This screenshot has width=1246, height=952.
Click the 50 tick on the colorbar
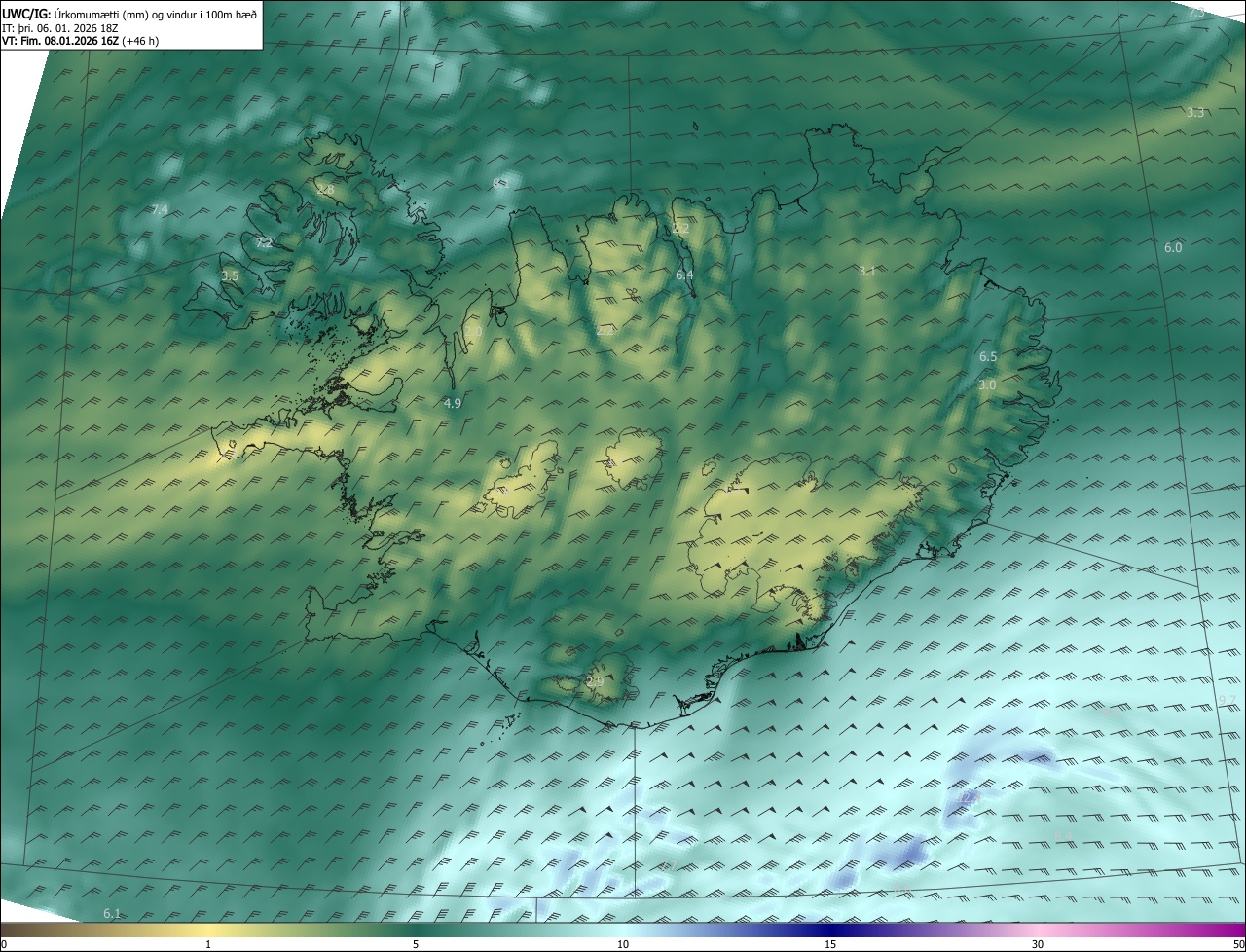pyautogui.click(x=1238, y=944)
